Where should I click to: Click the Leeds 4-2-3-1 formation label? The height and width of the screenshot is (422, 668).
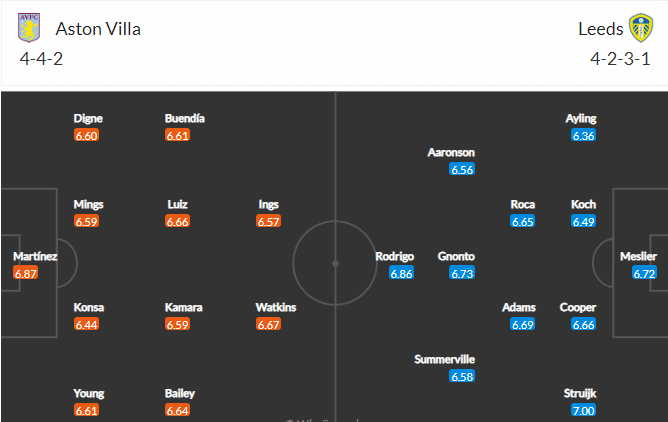[620, 59]
